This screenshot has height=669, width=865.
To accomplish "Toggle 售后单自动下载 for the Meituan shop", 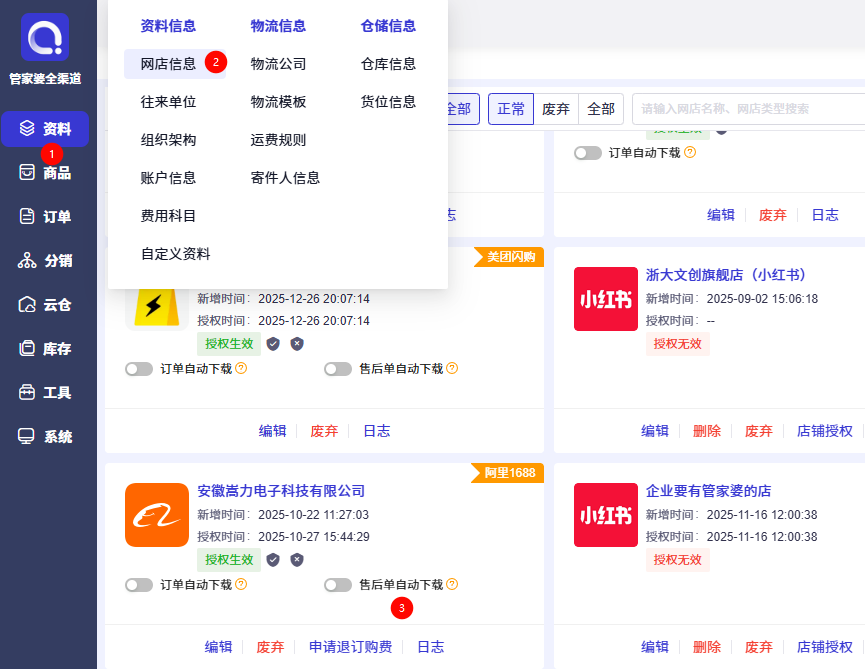I will (x=338, y=369).
